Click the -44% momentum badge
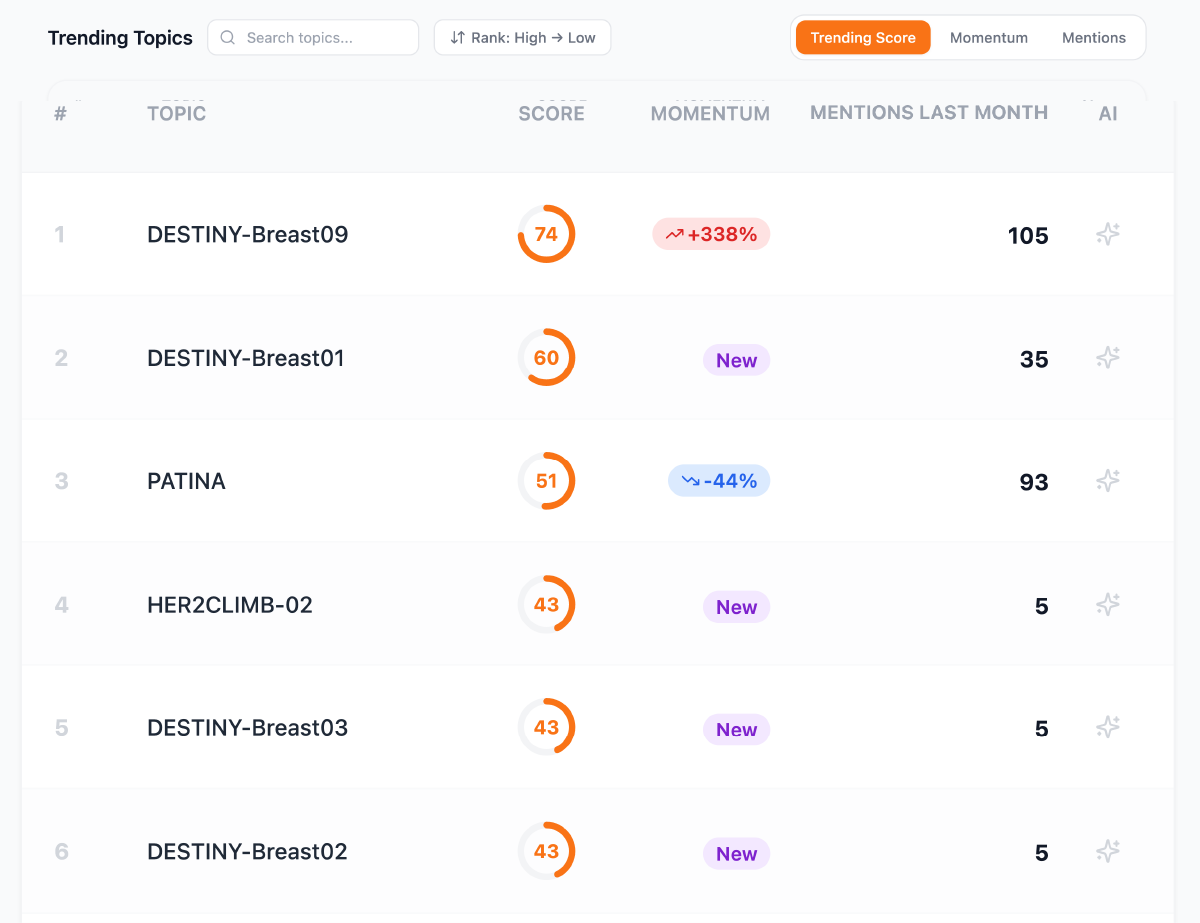Viewport: 1200px width, 923px height. point(719,481)
